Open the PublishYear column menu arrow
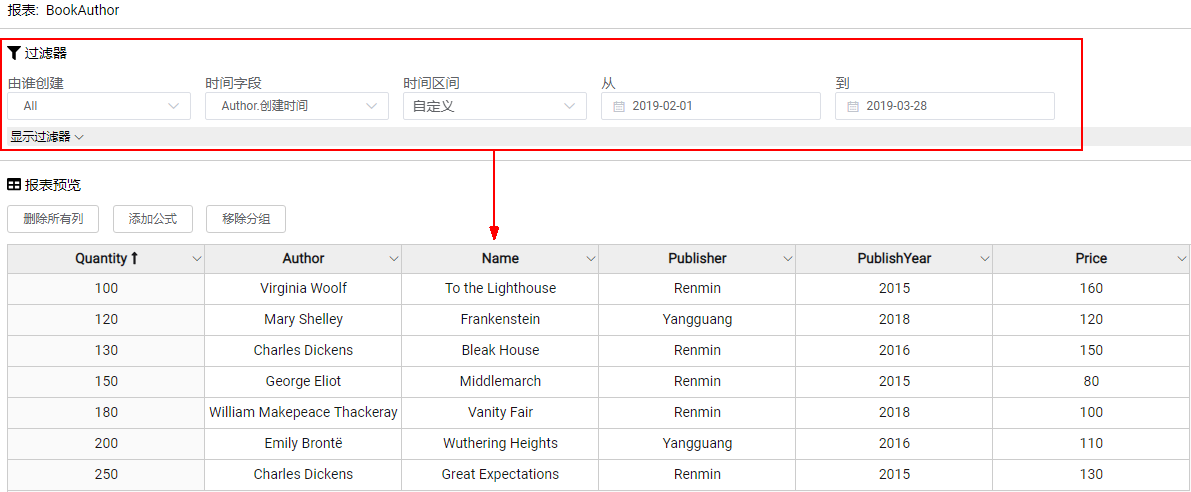1191x492 pixels. pos(985,259)
